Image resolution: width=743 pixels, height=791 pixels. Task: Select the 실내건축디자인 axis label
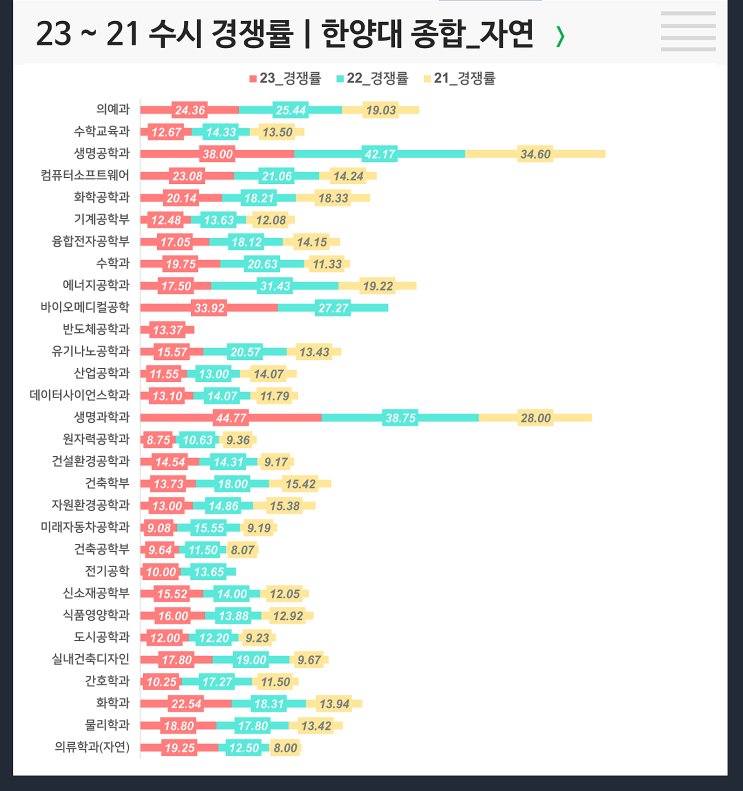91,659
